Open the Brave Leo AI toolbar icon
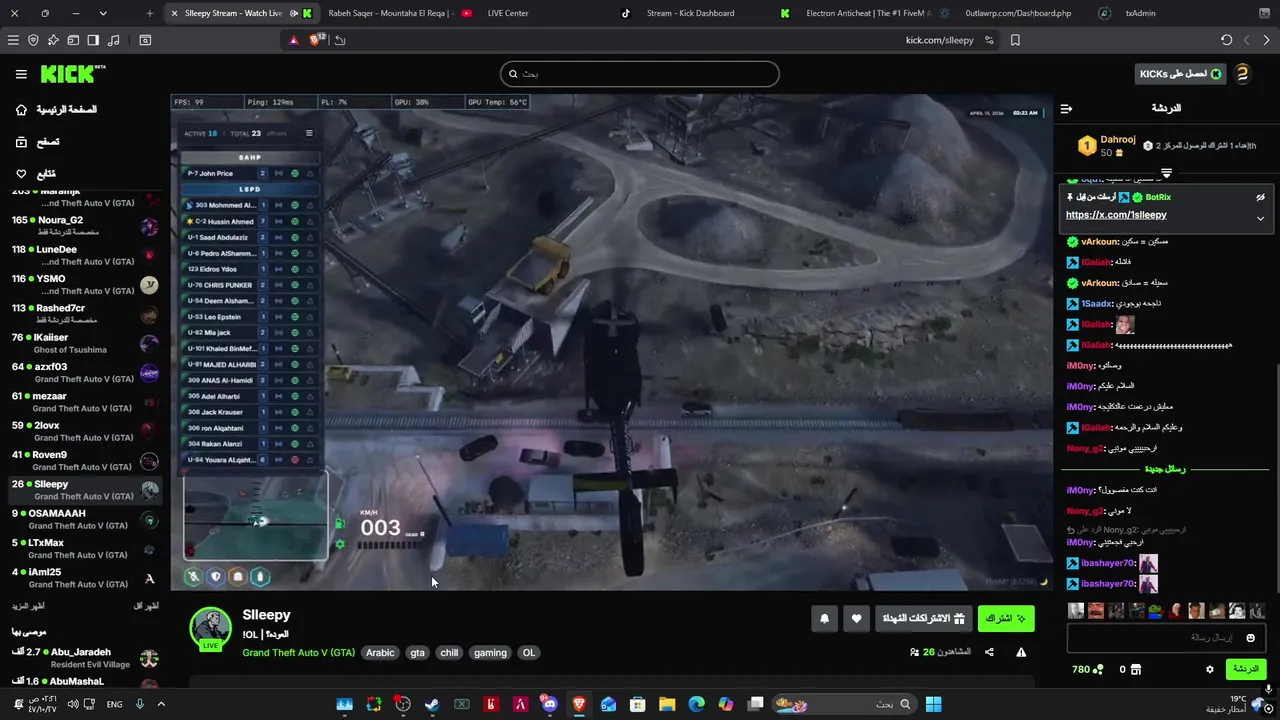This screenshot has width=1280, height=720. pyautogui.click(x=53, y=40)
